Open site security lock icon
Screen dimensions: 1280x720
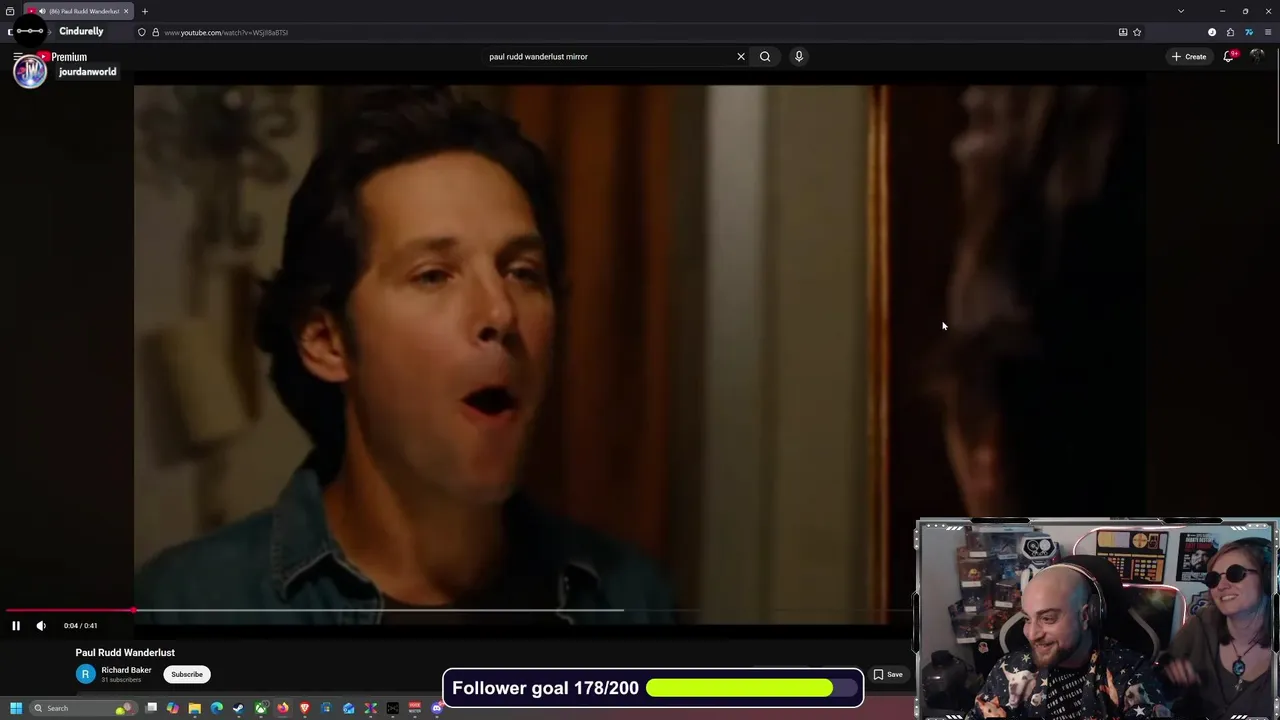pos(155,32)
